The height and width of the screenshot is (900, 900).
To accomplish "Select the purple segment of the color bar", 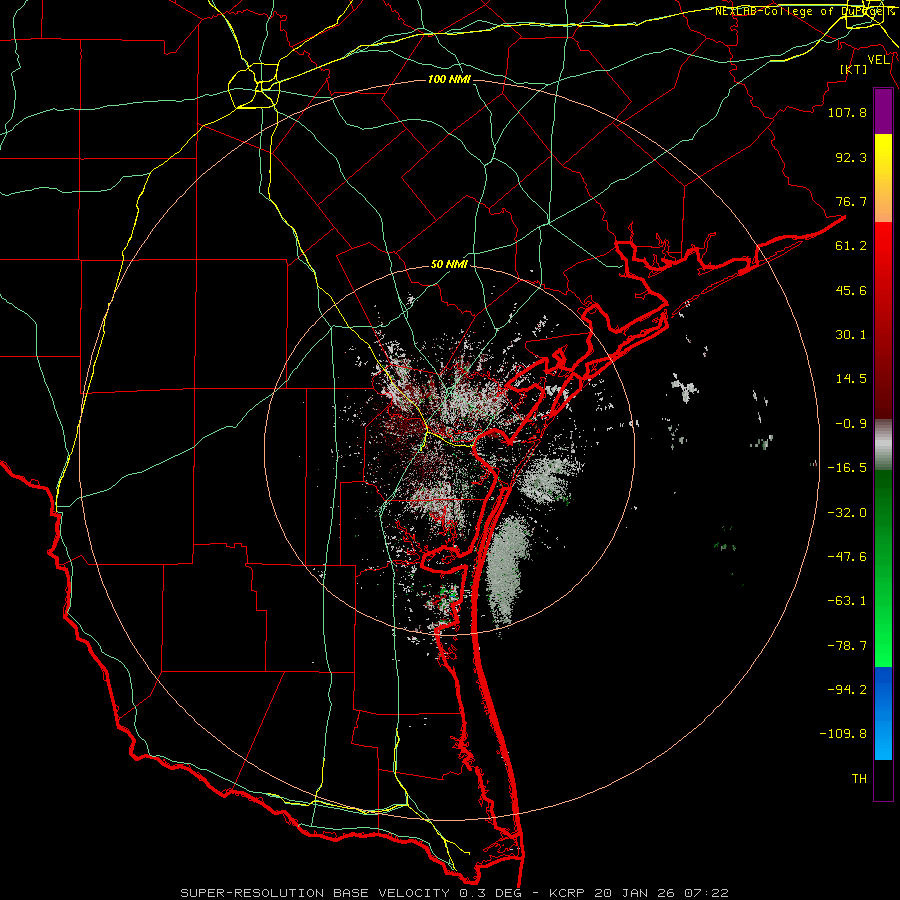I will pos(883,112).
